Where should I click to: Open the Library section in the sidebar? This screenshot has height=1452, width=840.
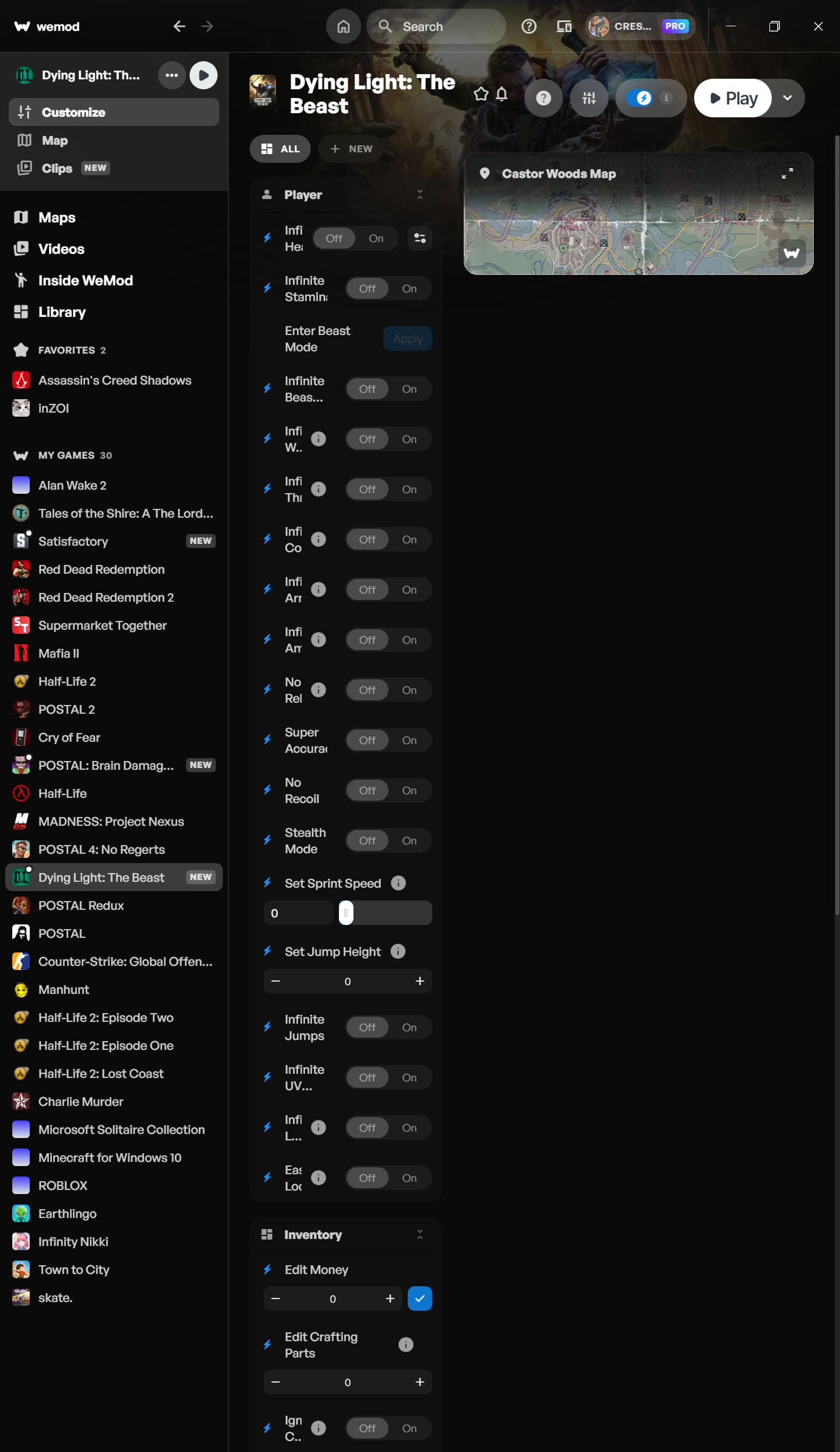tap(62, 312)
